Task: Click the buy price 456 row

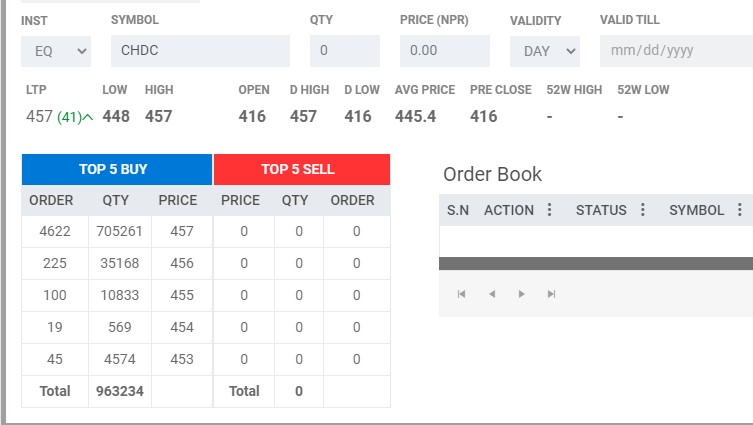Action: (x=181, y=264)
